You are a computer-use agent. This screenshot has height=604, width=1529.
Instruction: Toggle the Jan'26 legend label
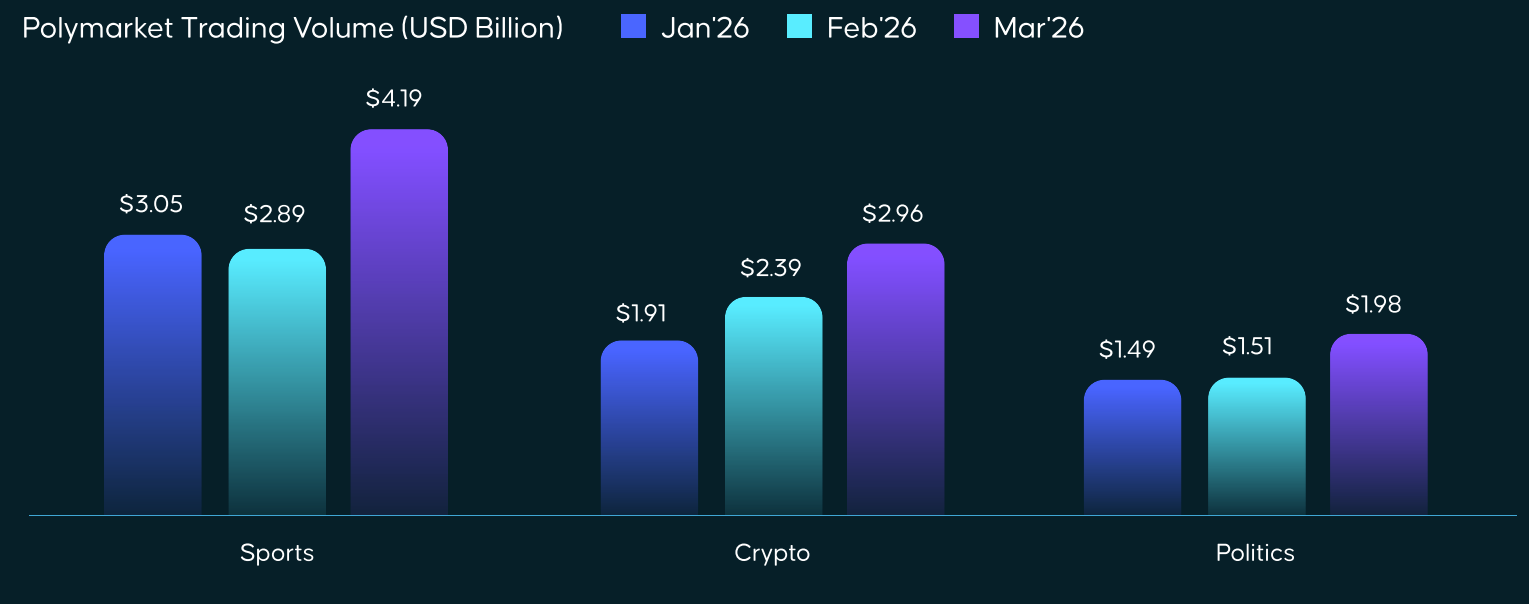705,28
